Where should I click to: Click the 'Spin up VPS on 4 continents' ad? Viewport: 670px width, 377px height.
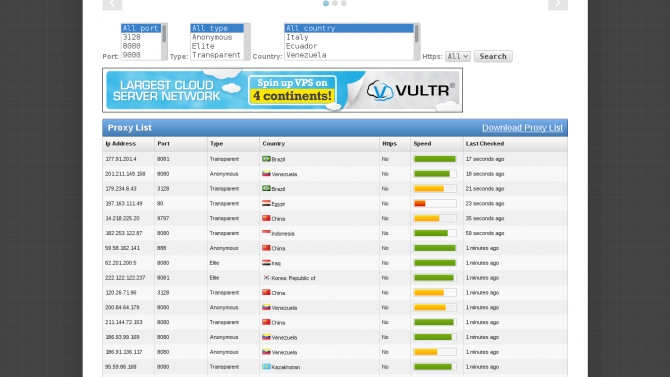point(292,91)
